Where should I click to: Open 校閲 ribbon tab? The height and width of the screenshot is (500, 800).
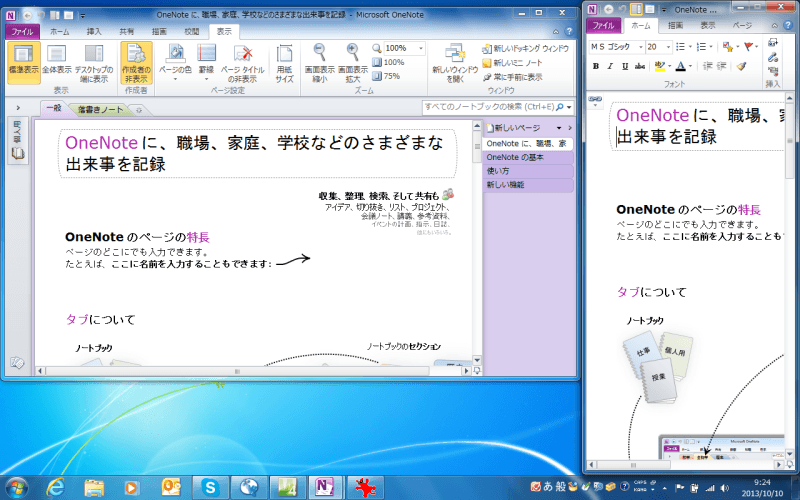point(192,31)
